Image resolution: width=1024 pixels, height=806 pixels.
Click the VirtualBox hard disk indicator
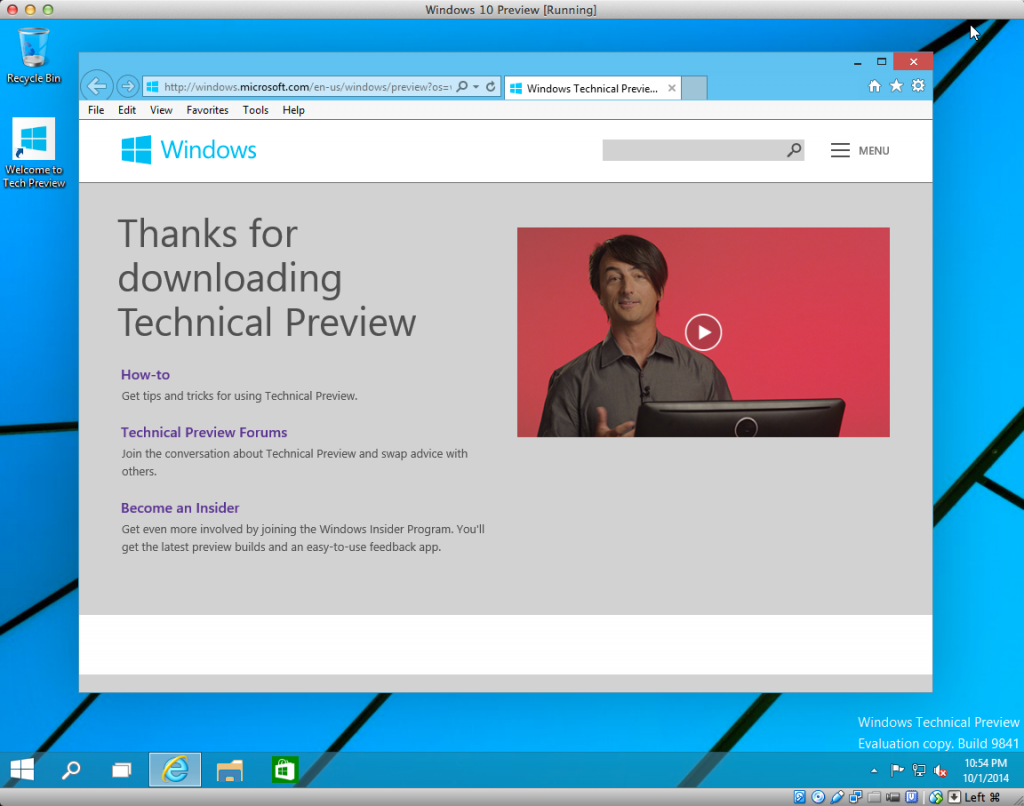(x=799, y=797)
